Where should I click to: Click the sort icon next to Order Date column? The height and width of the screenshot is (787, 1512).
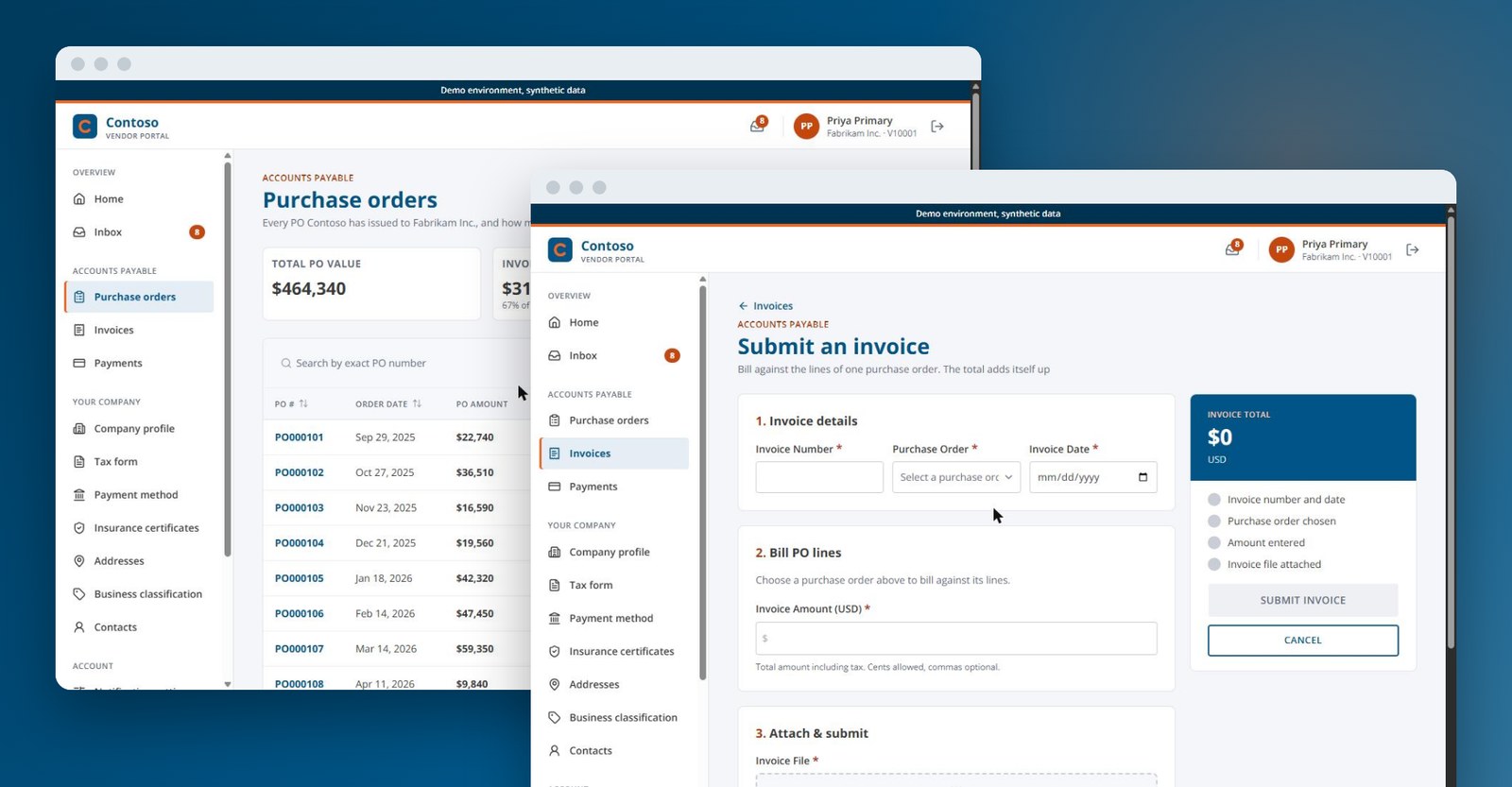[x=417, y=404]
